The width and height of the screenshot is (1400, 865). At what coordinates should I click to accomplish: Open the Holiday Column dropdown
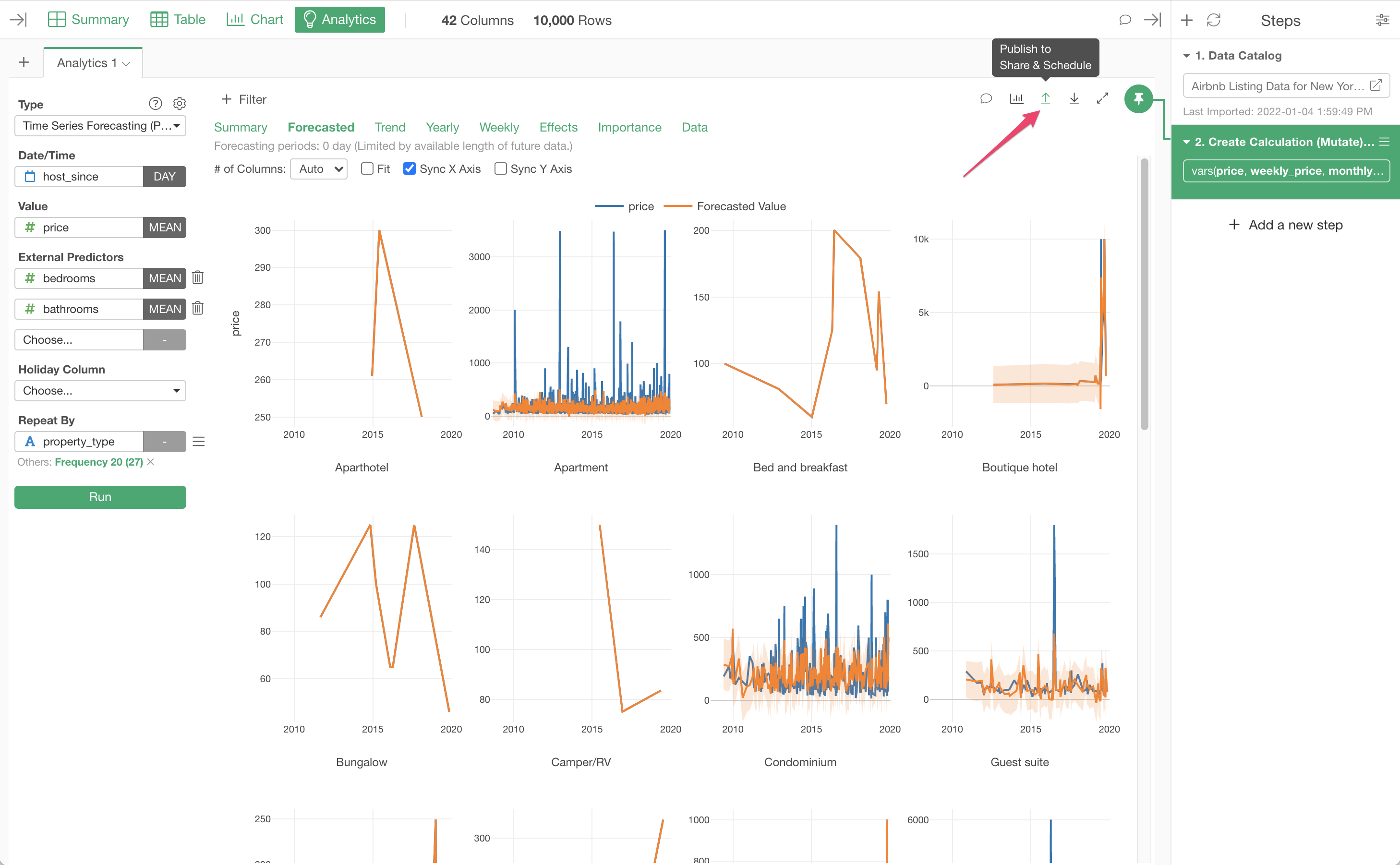(x=100, y=391)
